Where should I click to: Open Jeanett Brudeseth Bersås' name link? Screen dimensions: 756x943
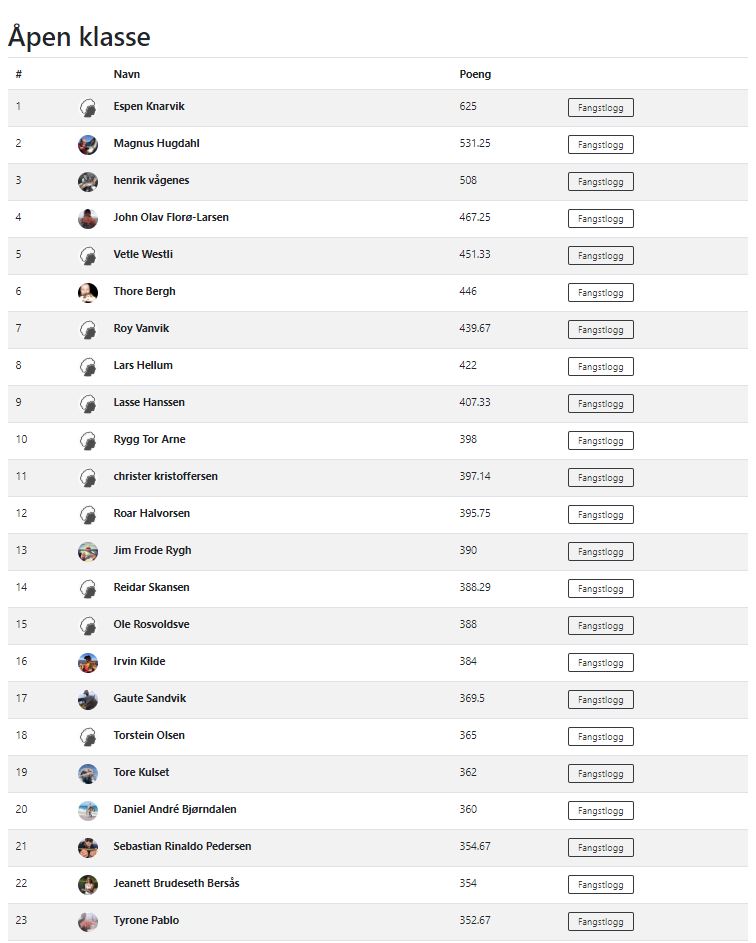point(176,883)
